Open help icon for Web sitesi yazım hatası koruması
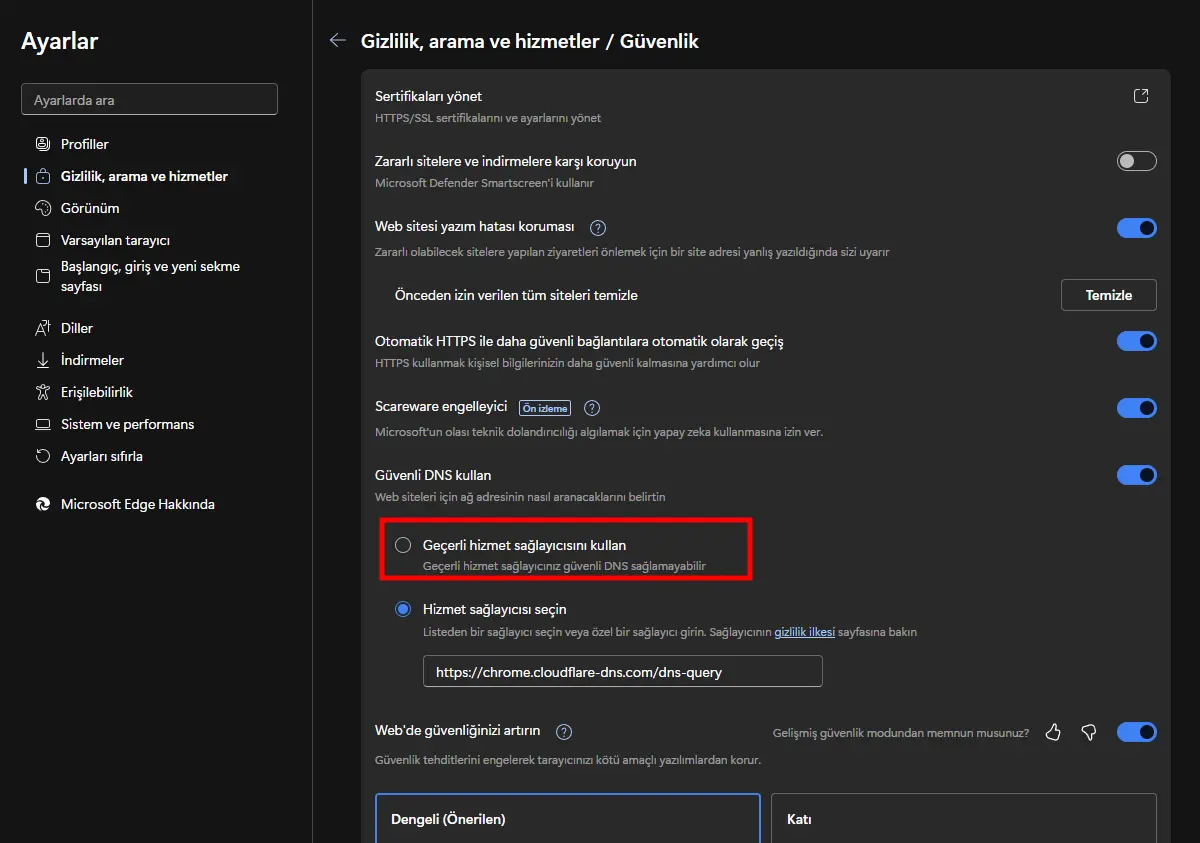1200x843 pixels. pyautogui.click(x=598, y=228)
